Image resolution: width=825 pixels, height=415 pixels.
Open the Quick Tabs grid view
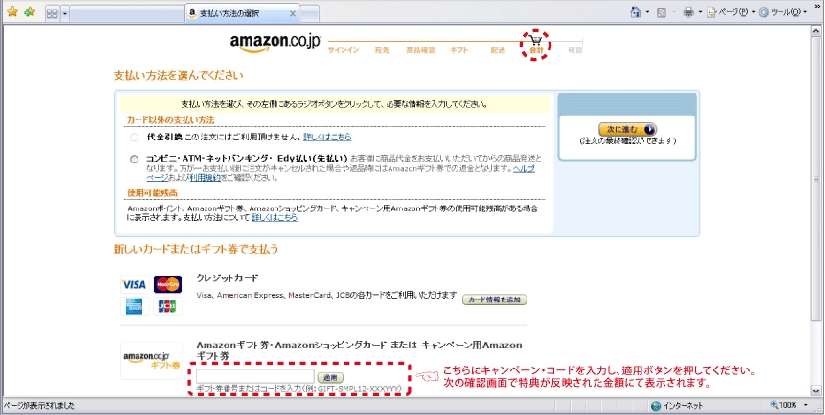click(52, 13)
